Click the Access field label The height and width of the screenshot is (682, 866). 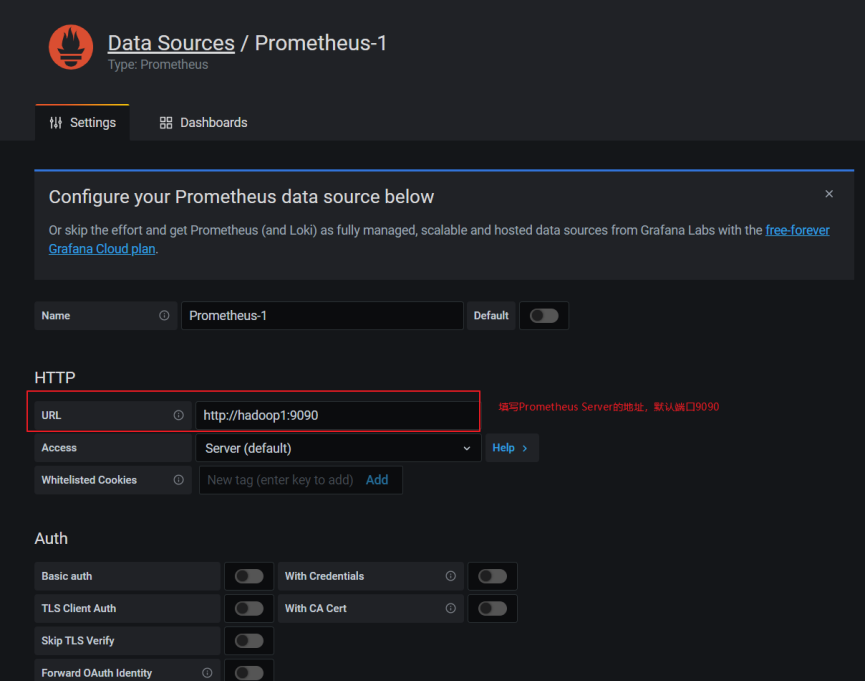59,448
